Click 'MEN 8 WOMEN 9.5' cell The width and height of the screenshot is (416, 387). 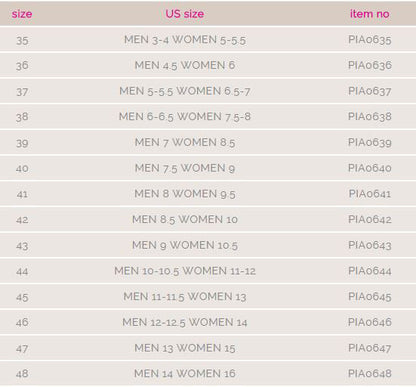[x=185, y=194]
